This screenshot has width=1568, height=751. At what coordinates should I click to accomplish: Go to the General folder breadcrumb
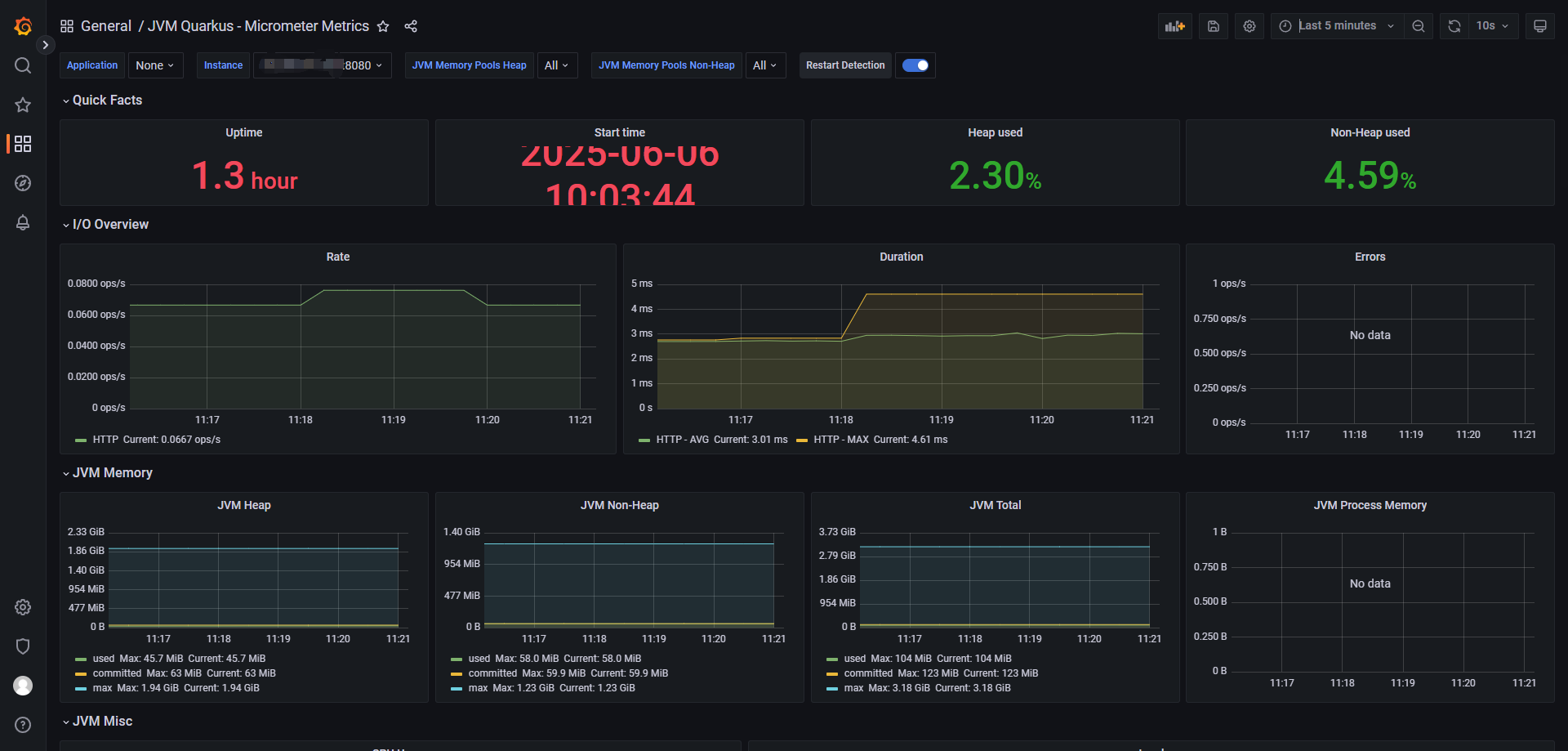pyautogui.click(x=106, y=26)
